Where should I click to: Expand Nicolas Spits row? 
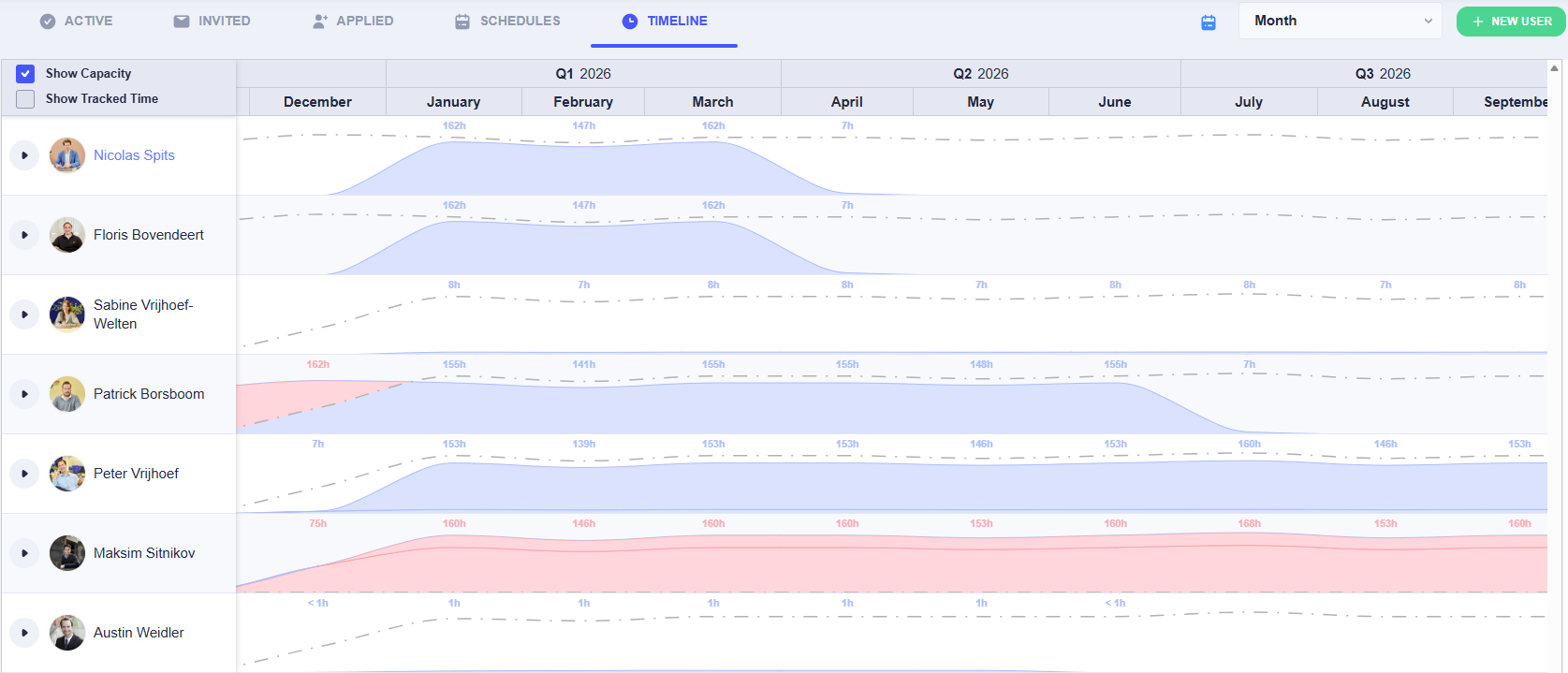click(24, 155)
